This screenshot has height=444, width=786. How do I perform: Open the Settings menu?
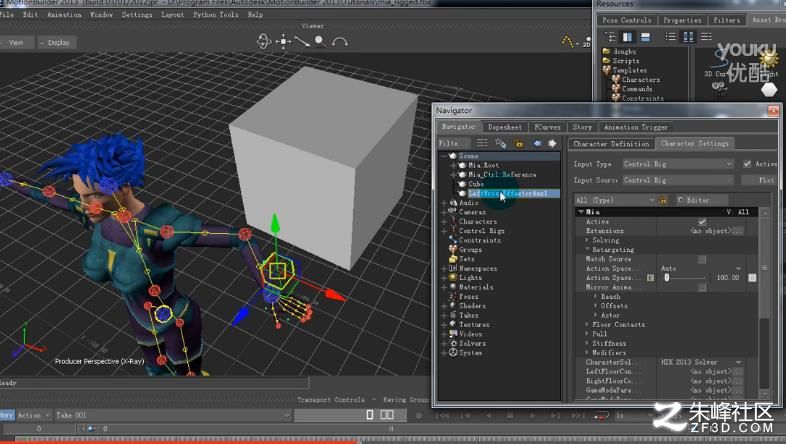coord(136,15)
